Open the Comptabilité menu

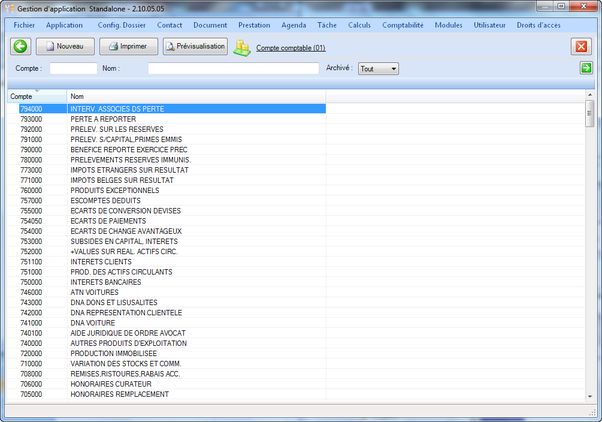(x=400, y=24)
